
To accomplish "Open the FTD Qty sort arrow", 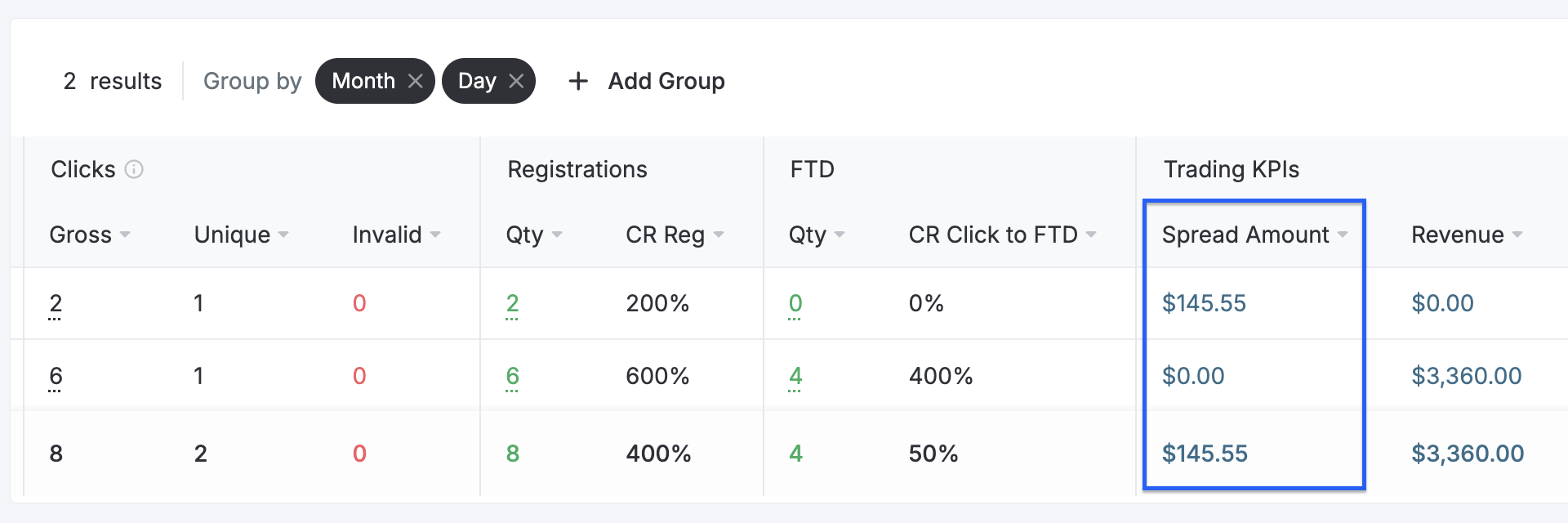I will click(840, 235).
